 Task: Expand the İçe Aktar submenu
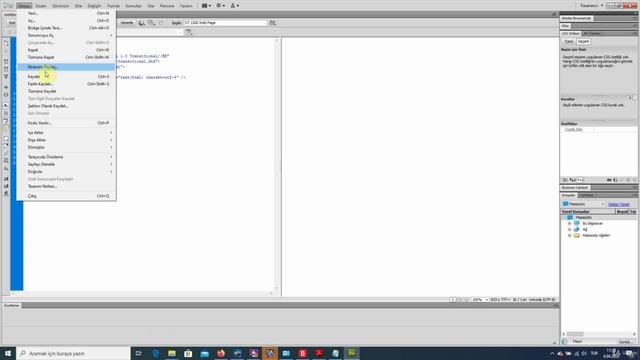pos(66,133)
